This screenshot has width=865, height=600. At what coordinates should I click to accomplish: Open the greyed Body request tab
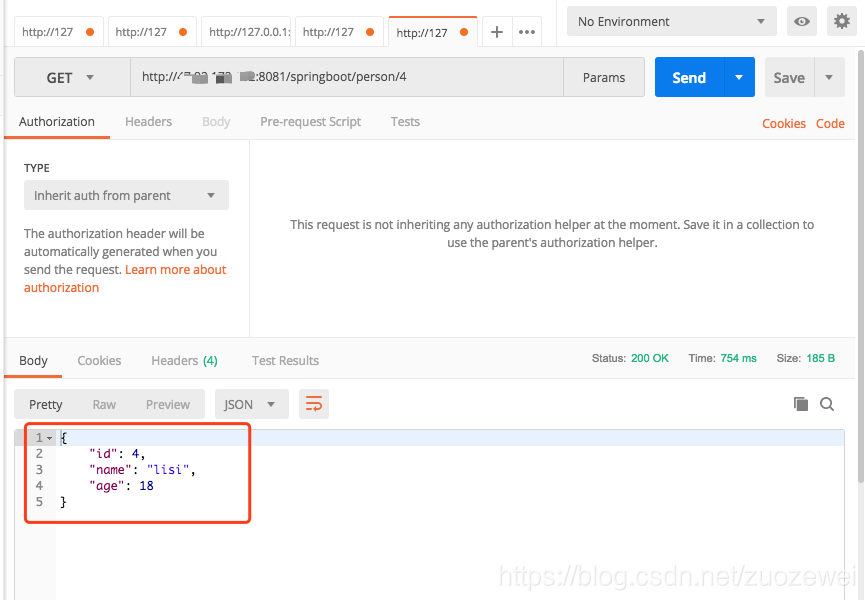(216, 121)
